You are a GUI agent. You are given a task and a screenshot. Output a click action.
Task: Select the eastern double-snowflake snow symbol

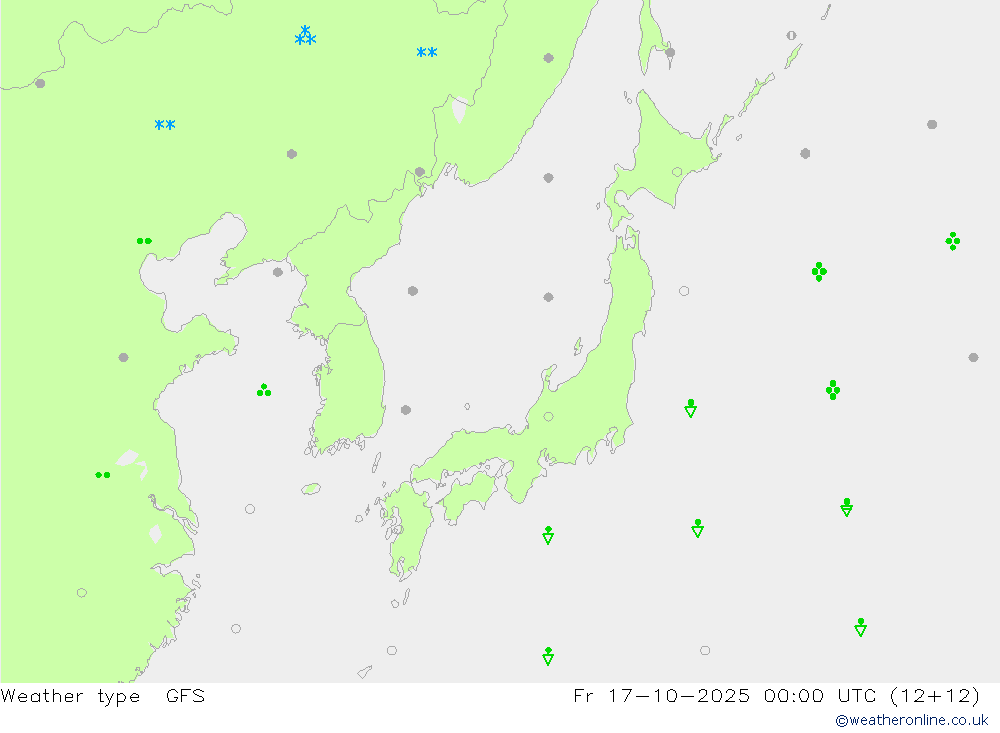click(427, 52)
